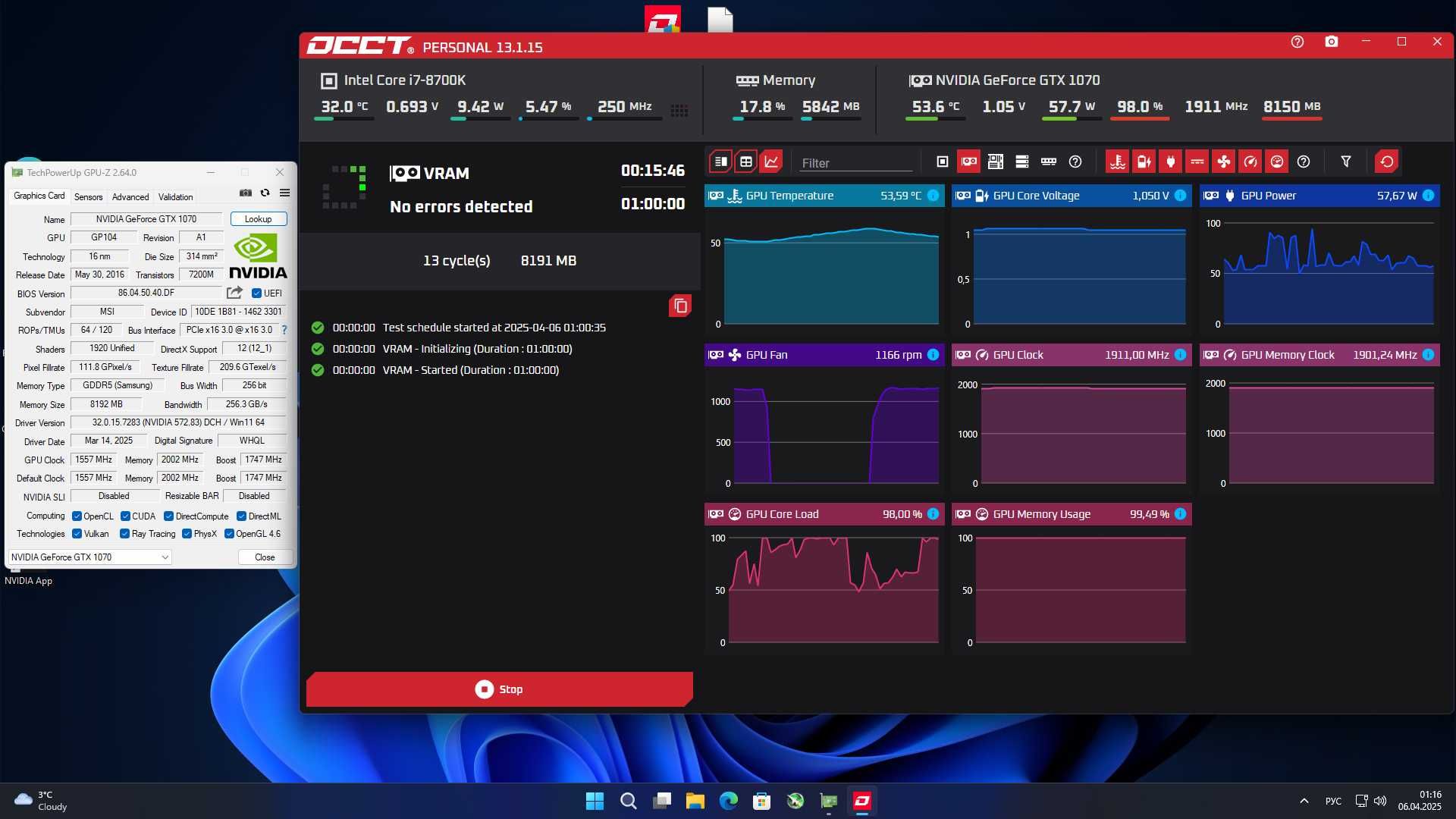Click GPU-Z screenshot camera icon

click(x=246, y=193)
